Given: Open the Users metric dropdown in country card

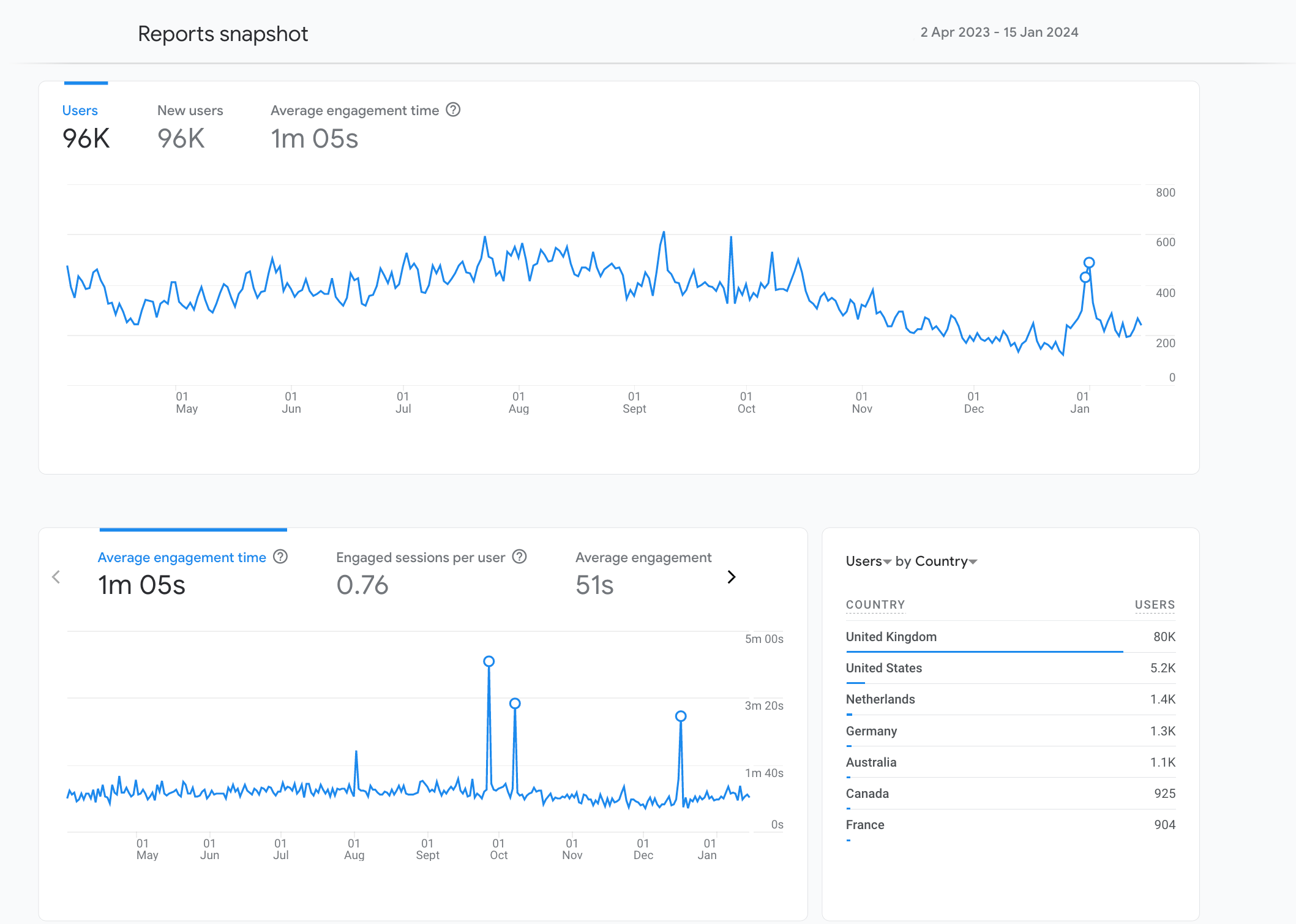Looking at the screenshot, I should (868, 562).
